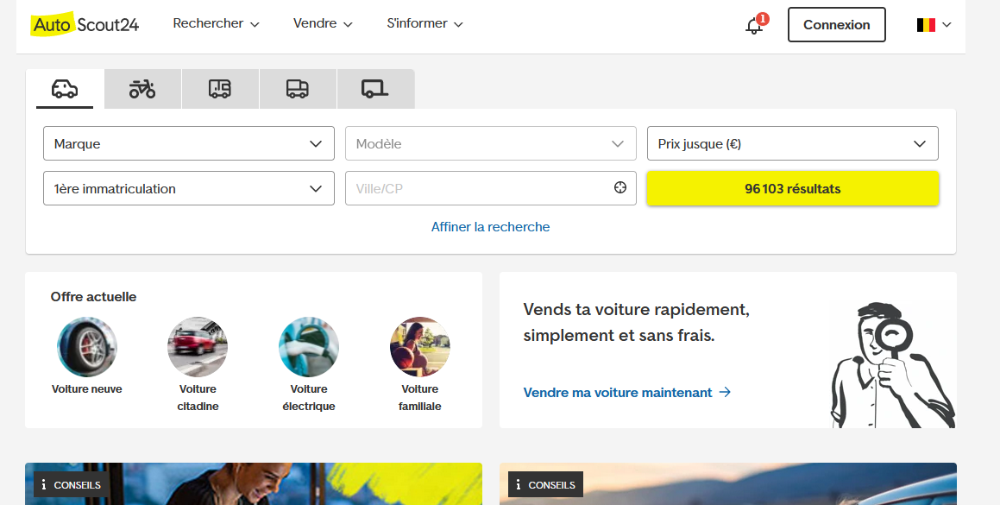Select the car vehicle type tab
1000x505 pixels.
click(x=64, y=89)
